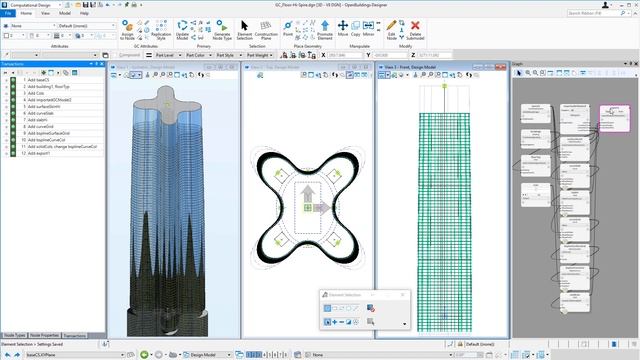640x360 pixels.
Task: Open the File menu tab
Action: (x=8, y=13)
